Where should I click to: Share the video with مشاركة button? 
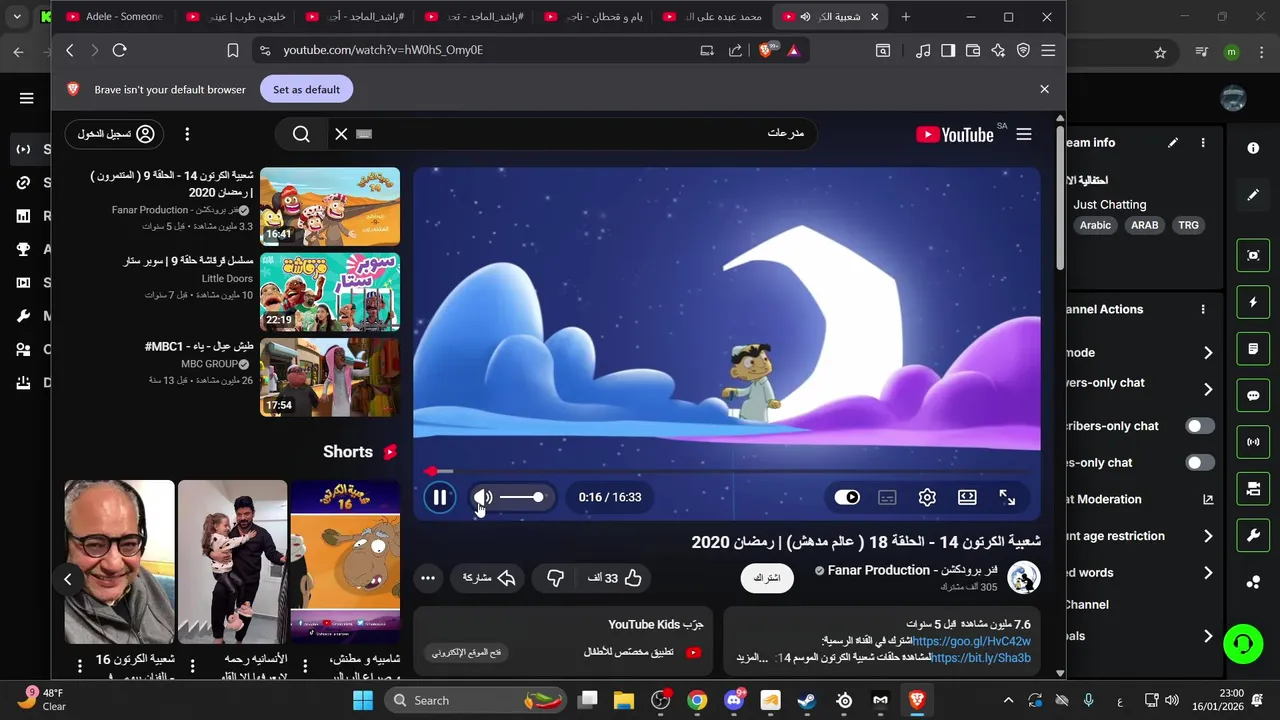tap(487, 578)
